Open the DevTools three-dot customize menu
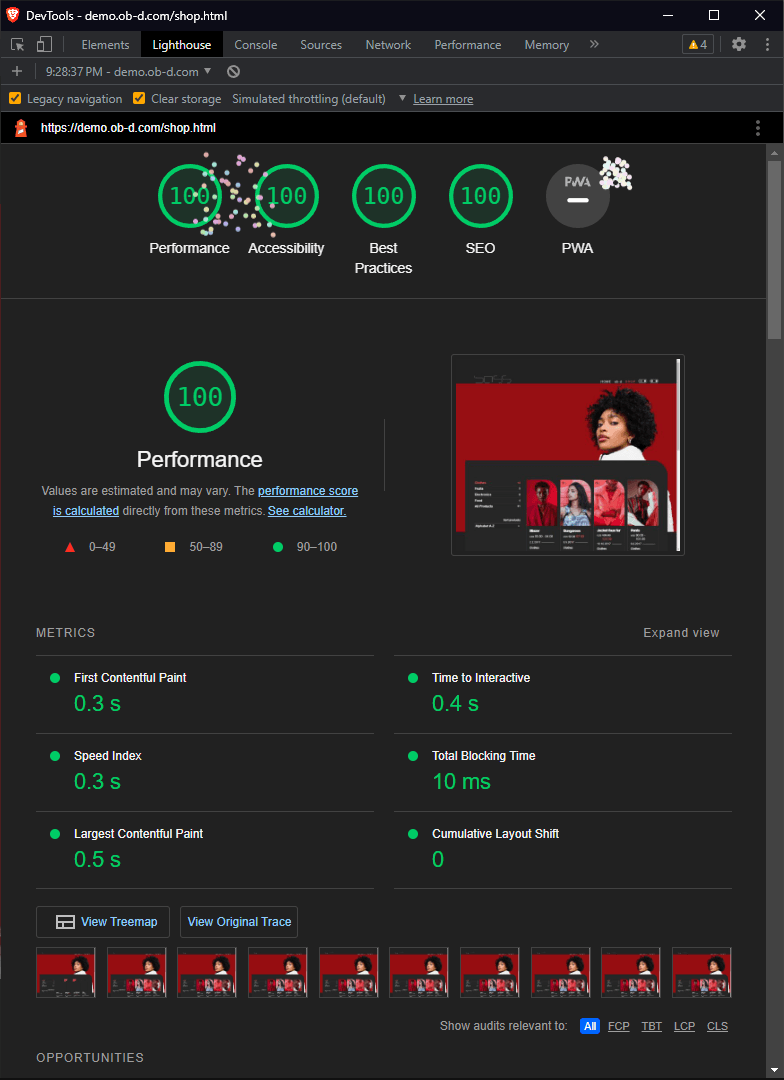Image resolution: width=784 pixels, height=1080 pixels. click(767, 44)
